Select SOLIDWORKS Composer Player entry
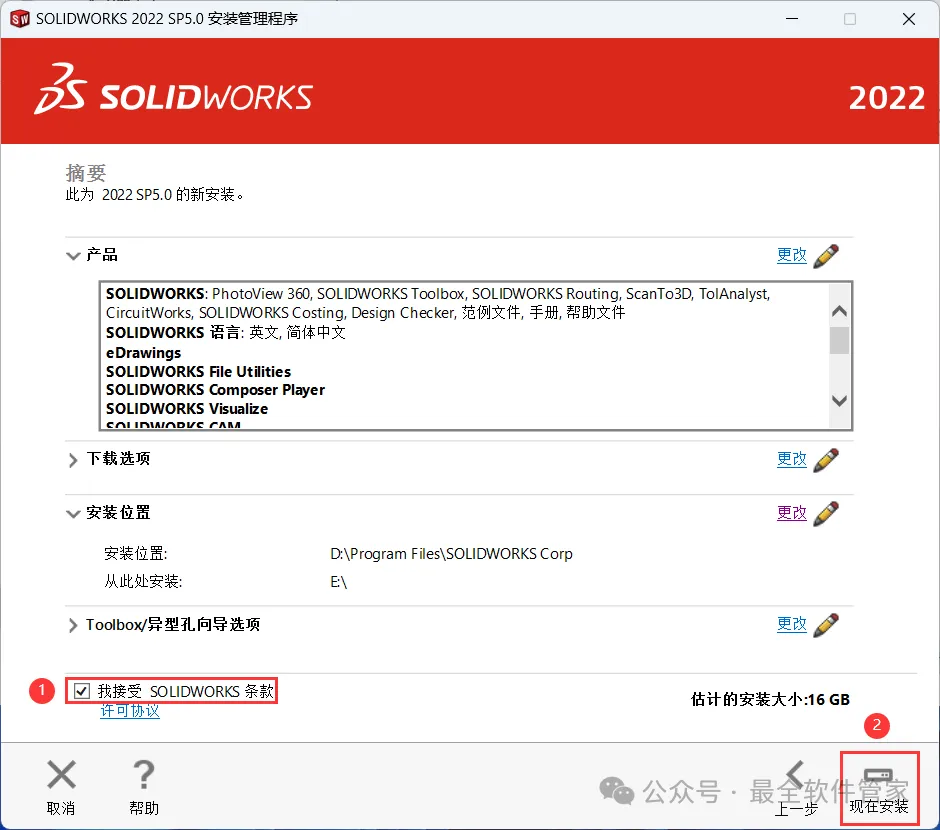 pos(215,390)
